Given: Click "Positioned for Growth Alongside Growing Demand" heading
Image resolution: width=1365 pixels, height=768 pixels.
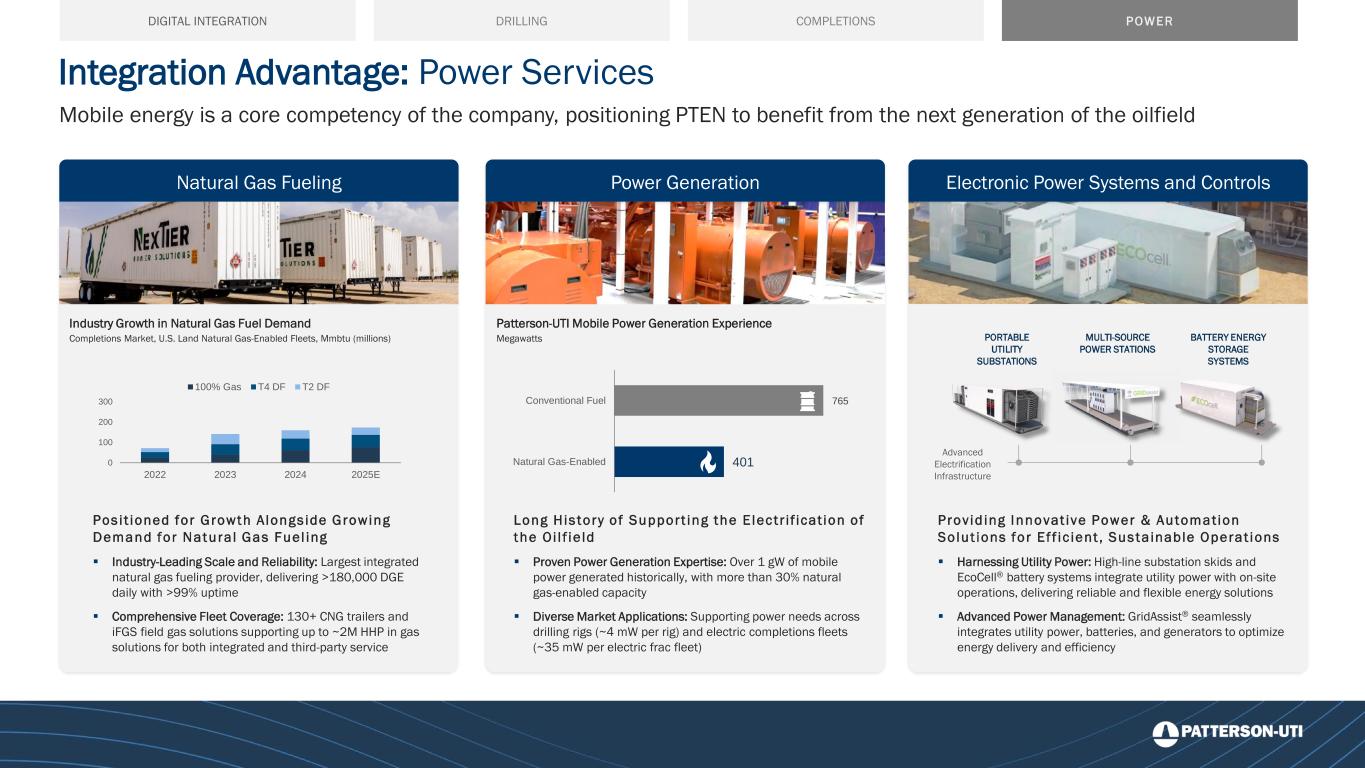Looking at the screenshot, I should point(242,529).
